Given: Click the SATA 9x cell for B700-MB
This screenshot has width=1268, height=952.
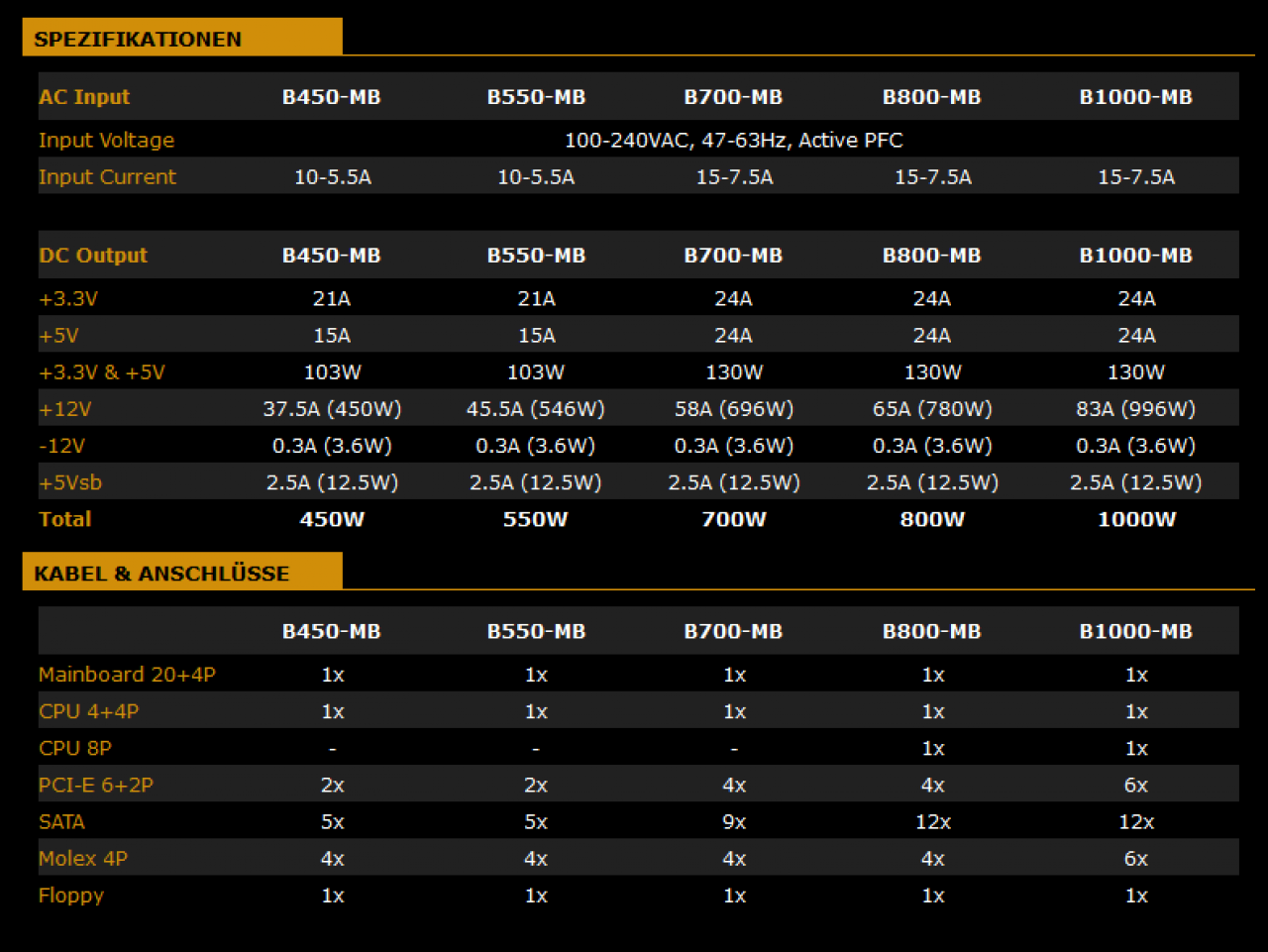Looking at the screenshot, I should [x=734, y=822].
